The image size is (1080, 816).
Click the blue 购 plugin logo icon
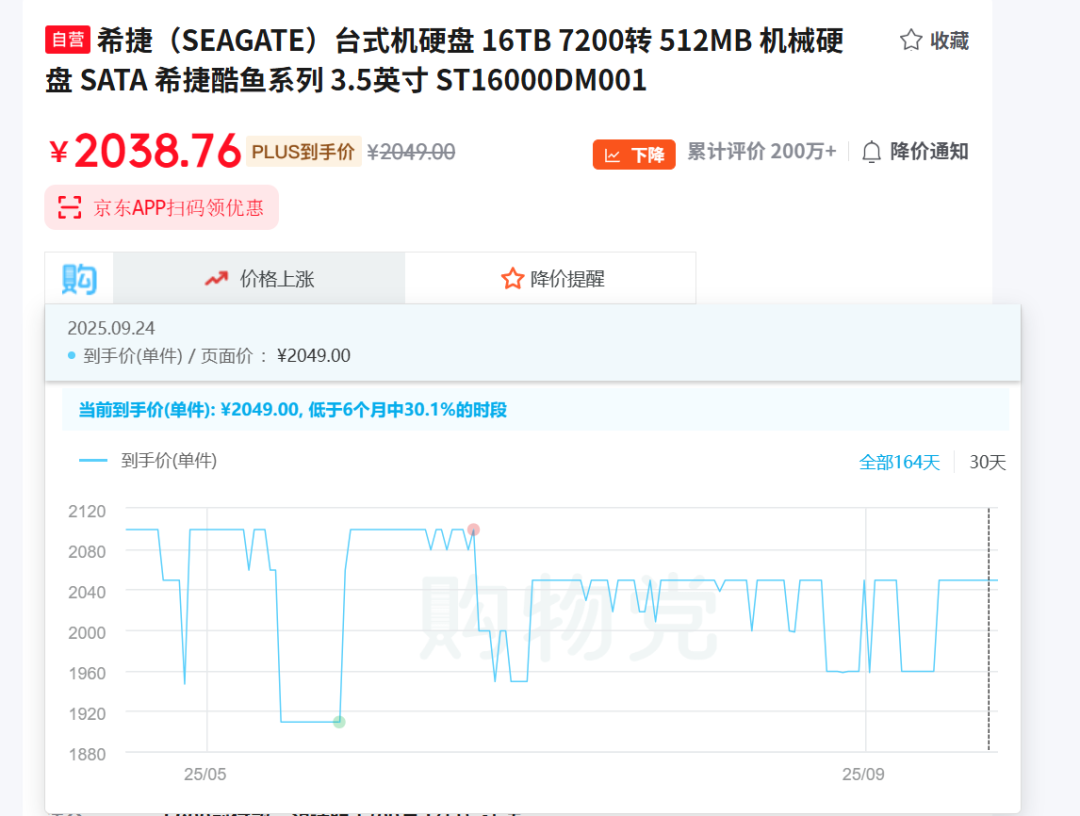[79, 279]
